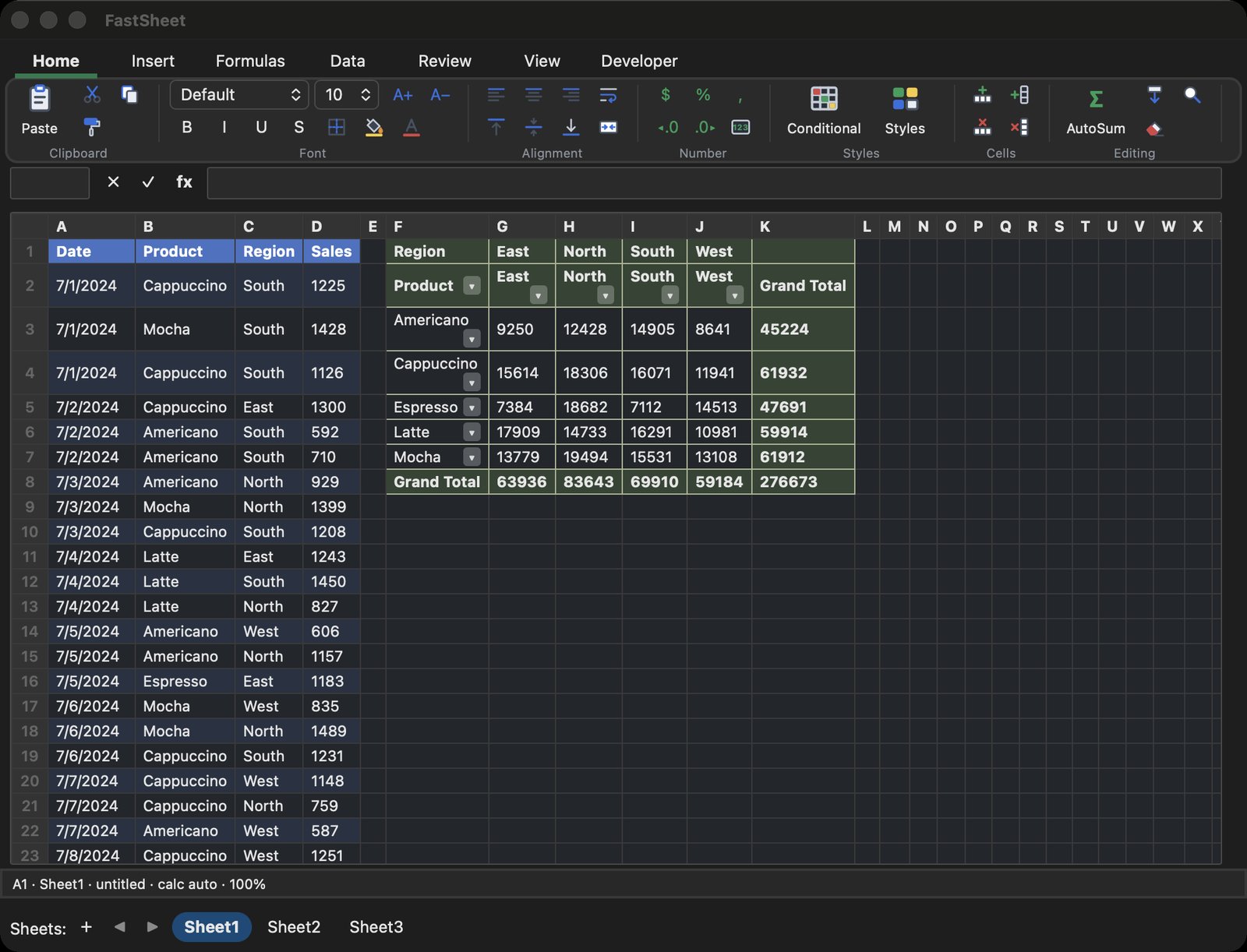
Task: Toggle Strikethrough formatting
Action: click(299, 127)
